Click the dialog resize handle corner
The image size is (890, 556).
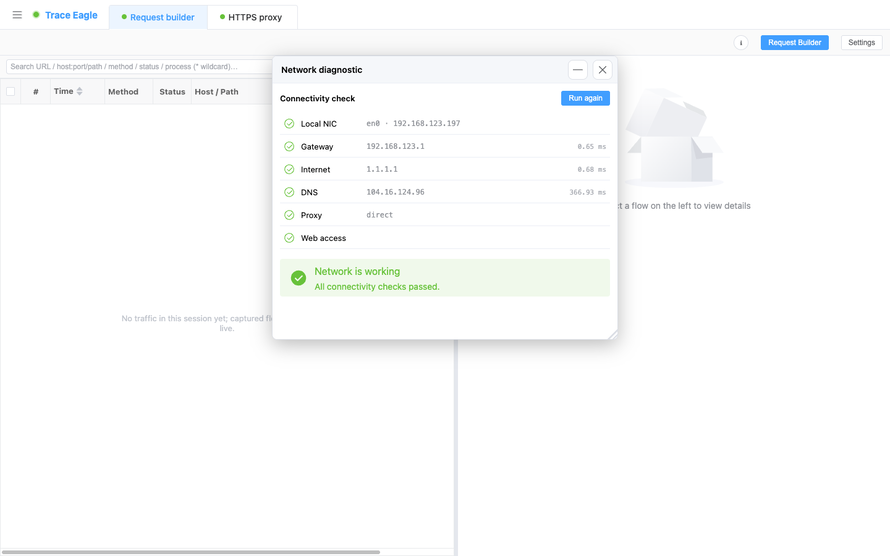612,335
